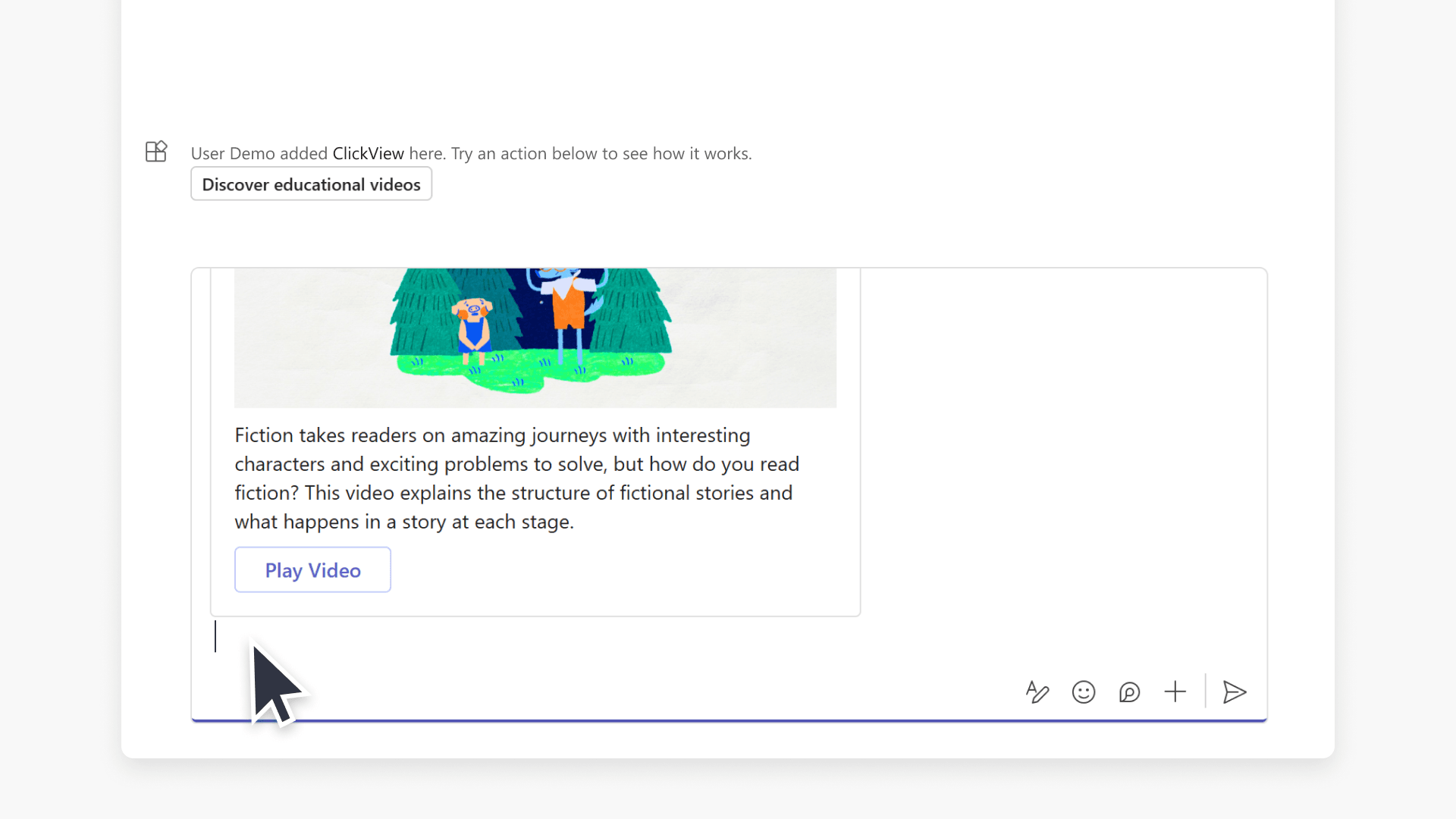Click the video description paragraph text

(x=516, y=478)
